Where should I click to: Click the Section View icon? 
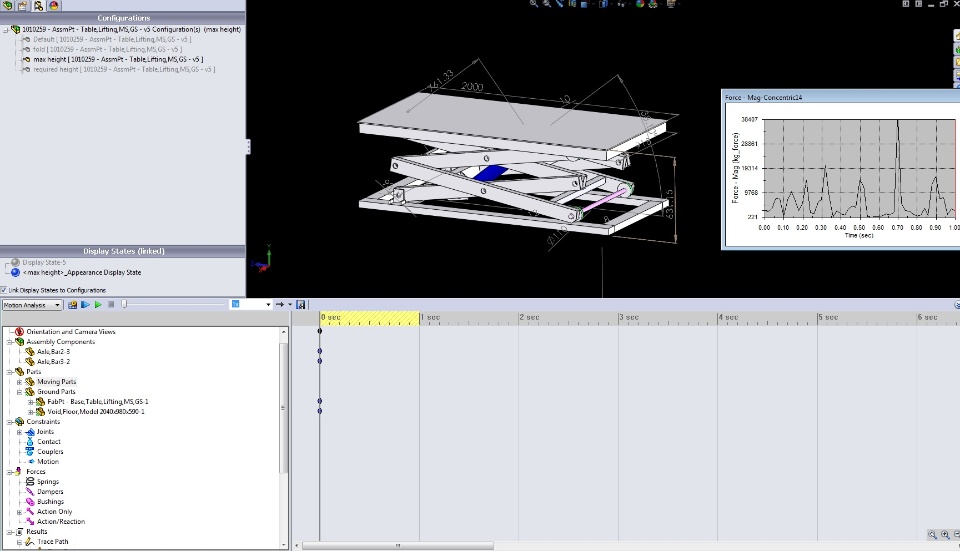coord(572,3)
